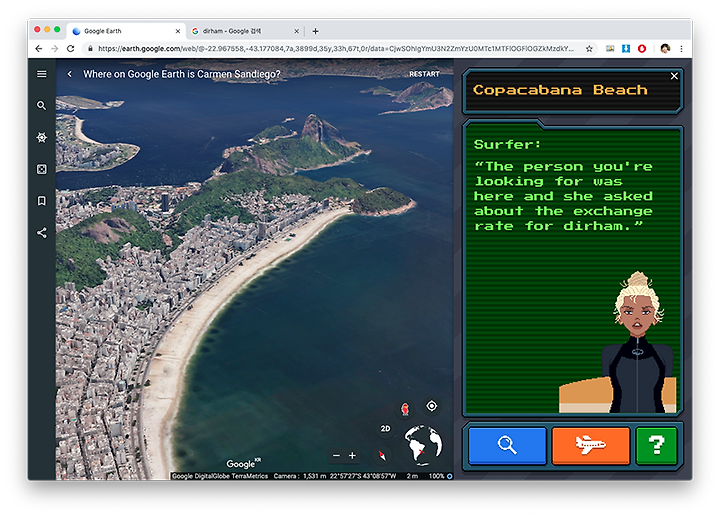Click the compass to reset north
Viewport: 720px width, 517px height.
pyautogui.click(x=382, y=455)
